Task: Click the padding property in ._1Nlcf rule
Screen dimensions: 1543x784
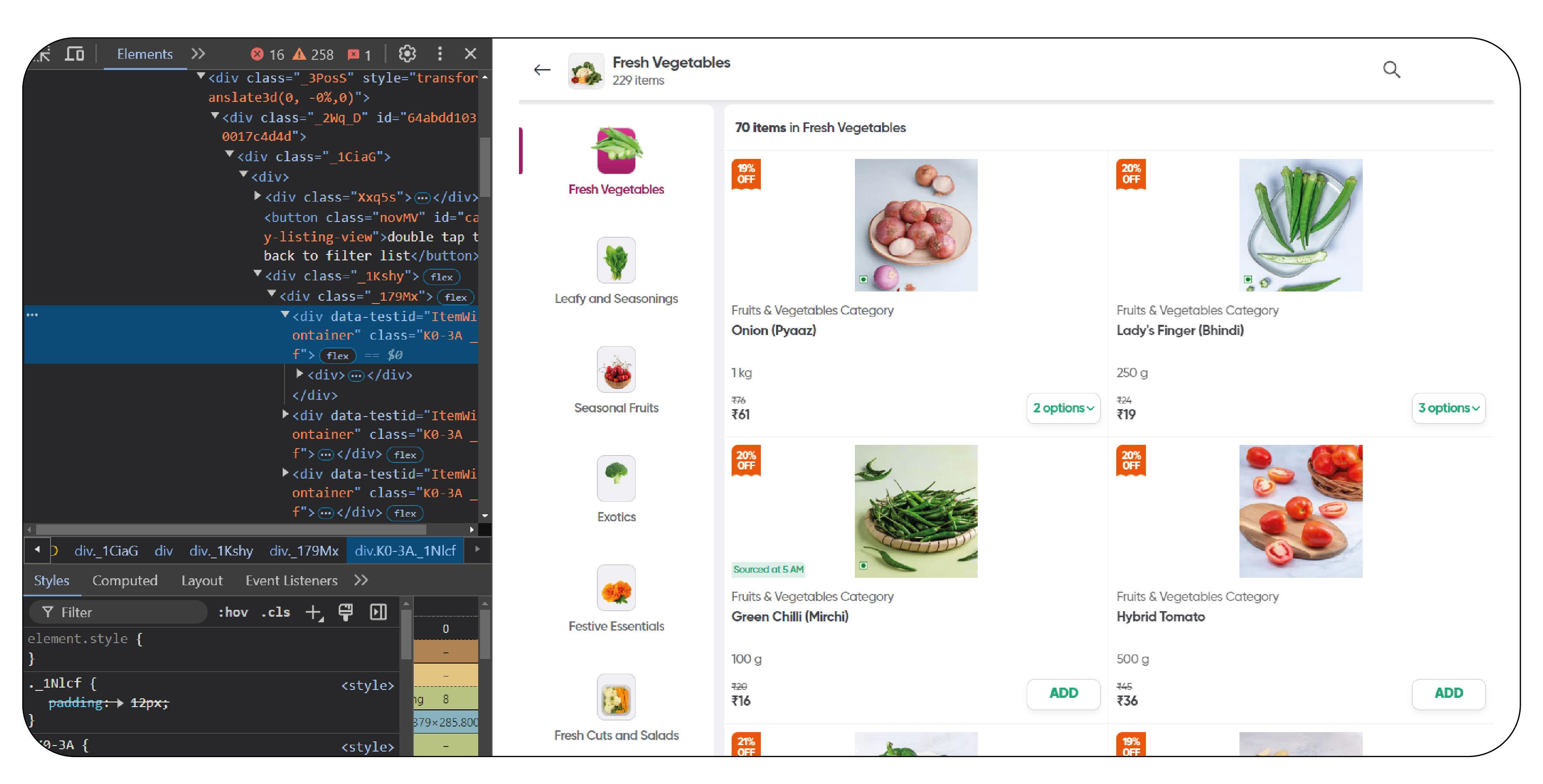Action: pos(76,703)
